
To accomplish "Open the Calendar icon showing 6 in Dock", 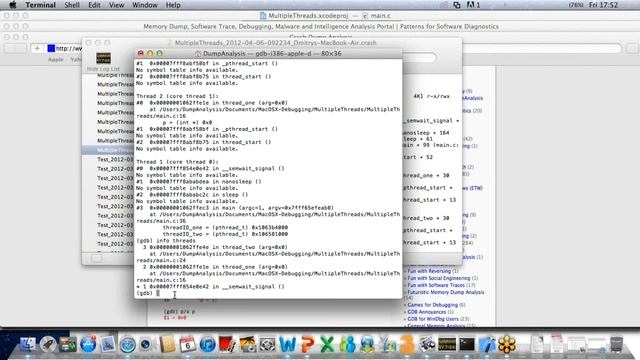I will [x=187, y=344].
